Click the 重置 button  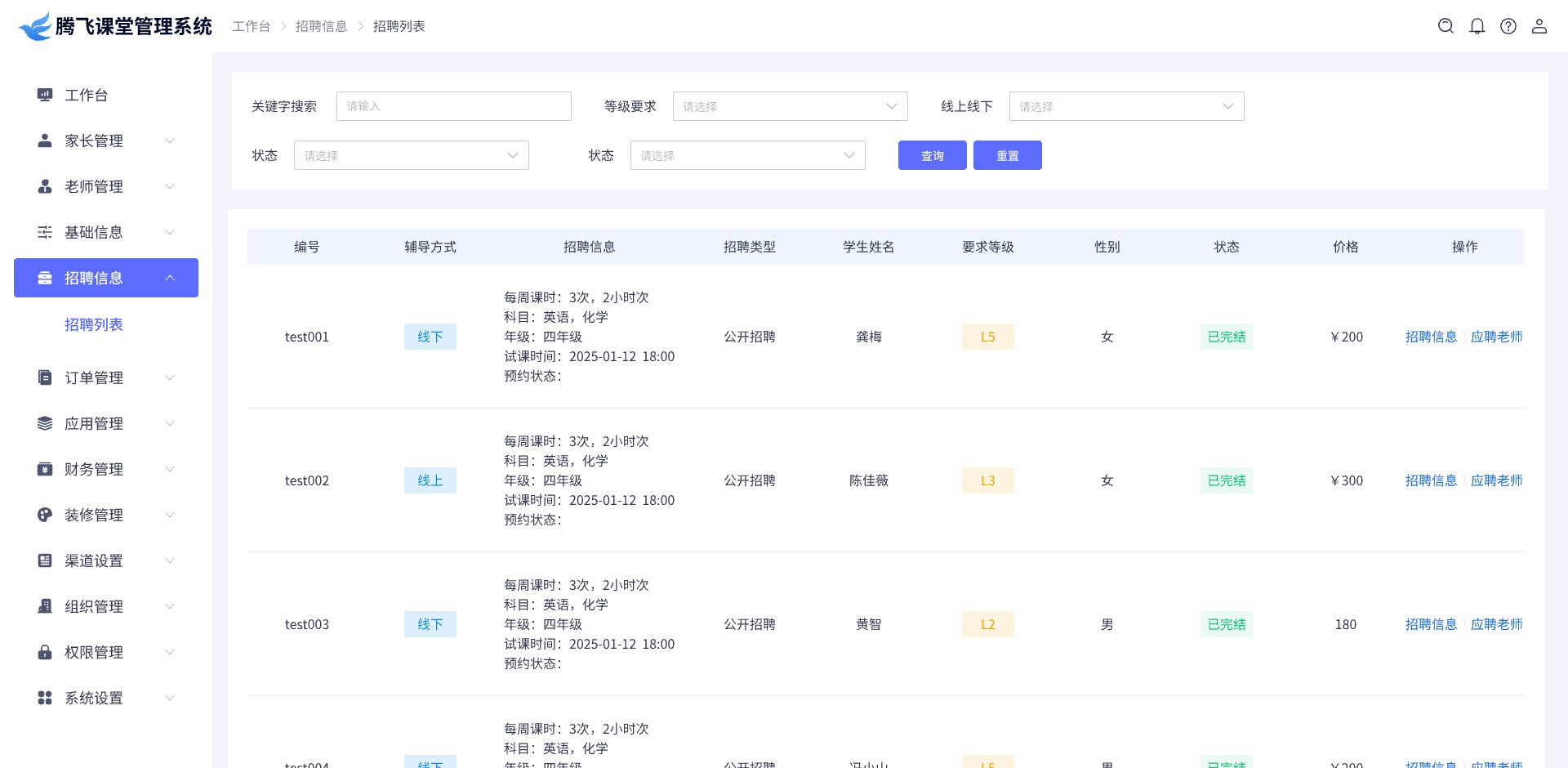[1007, 155]
